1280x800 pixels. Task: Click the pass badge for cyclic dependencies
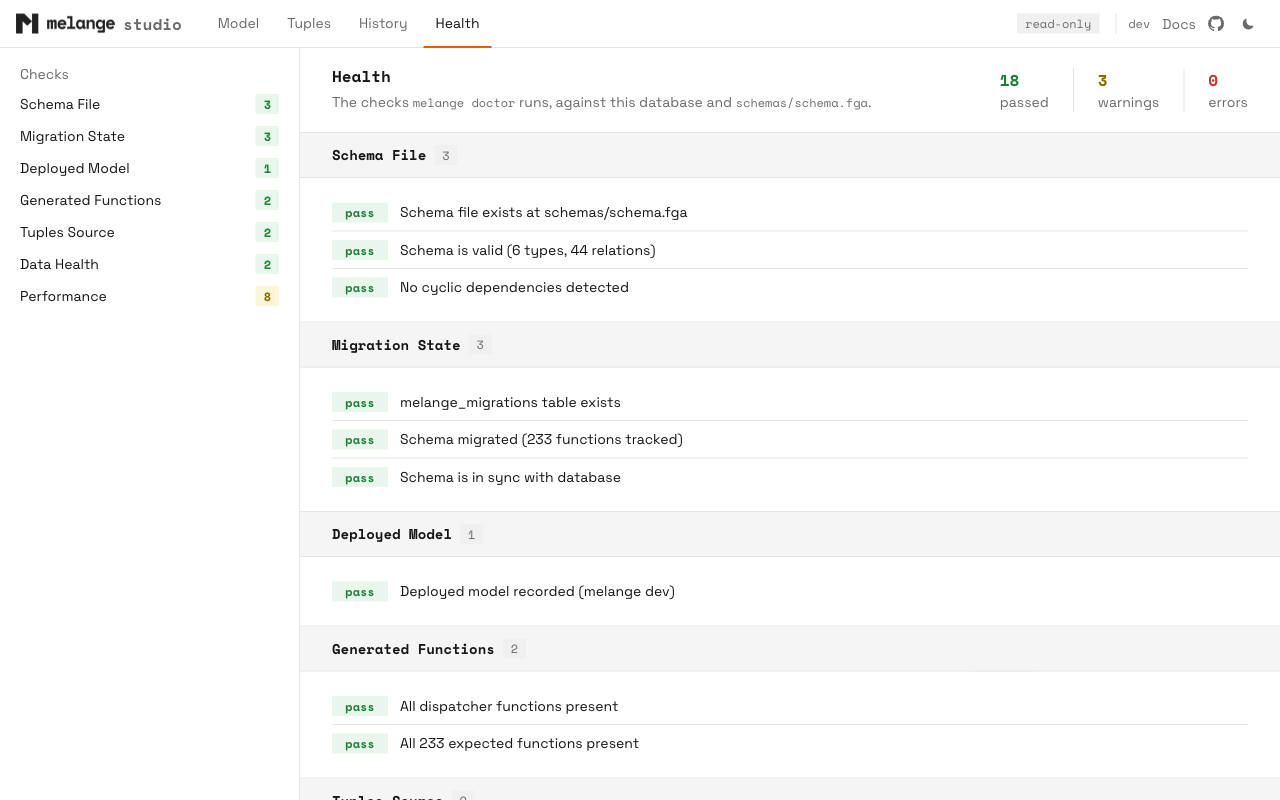click(360, 288)
